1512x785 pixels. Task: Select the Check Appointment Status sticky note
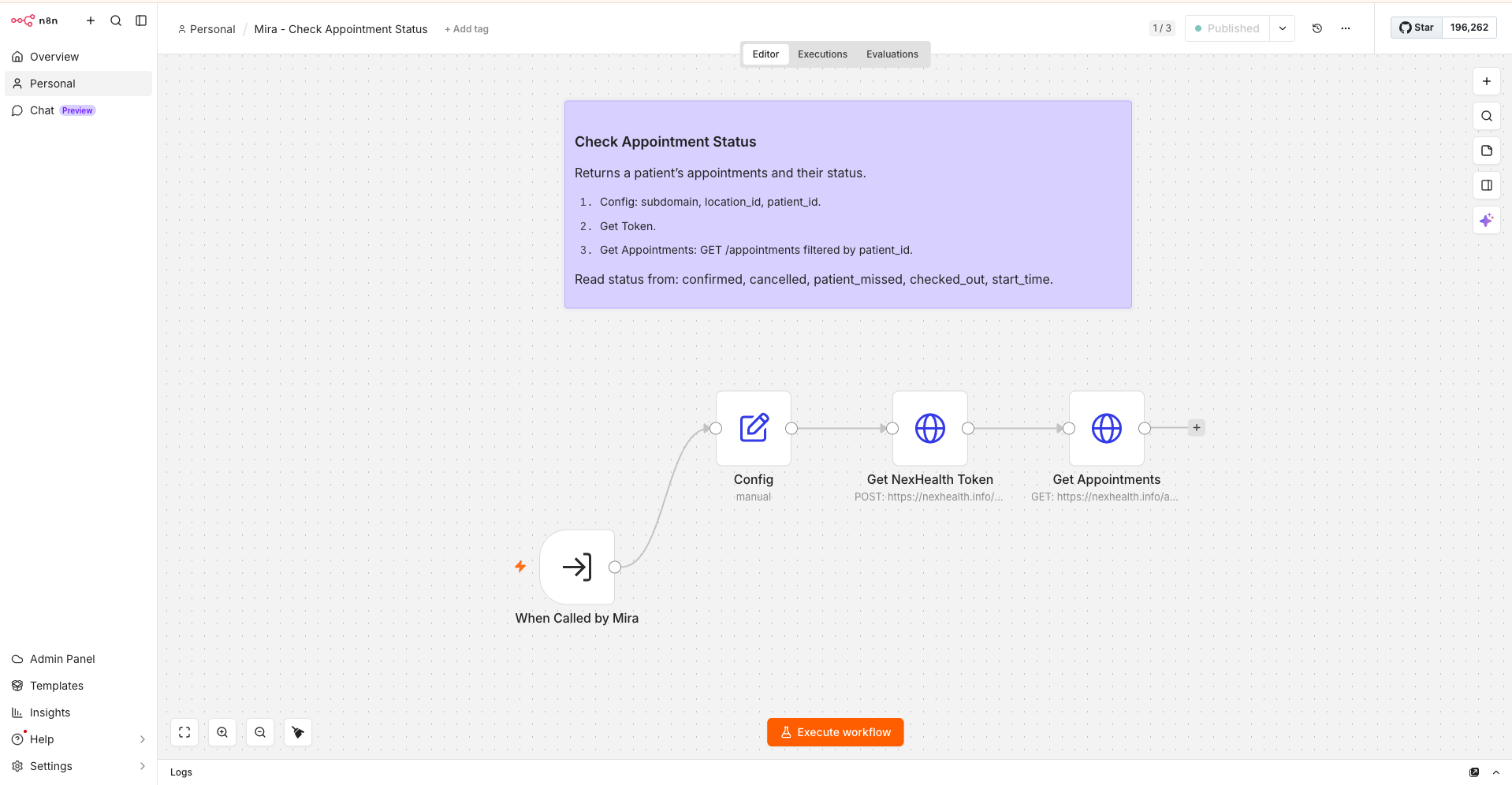848,204
